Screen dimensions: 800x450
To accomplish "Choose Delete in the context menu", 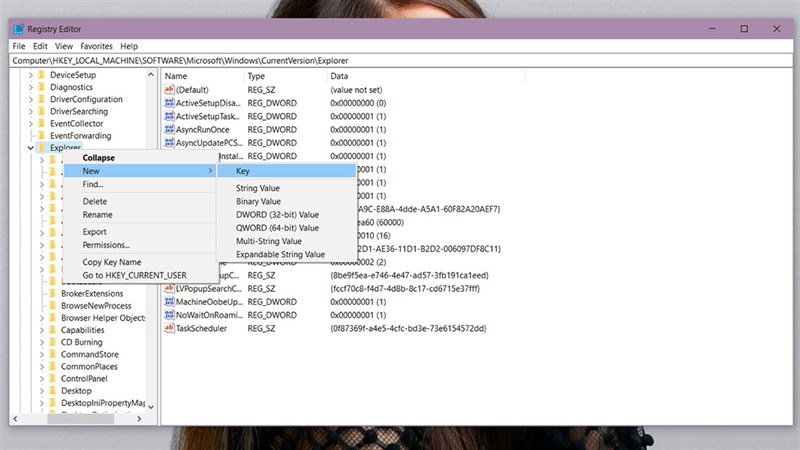I will pos(141,202).
